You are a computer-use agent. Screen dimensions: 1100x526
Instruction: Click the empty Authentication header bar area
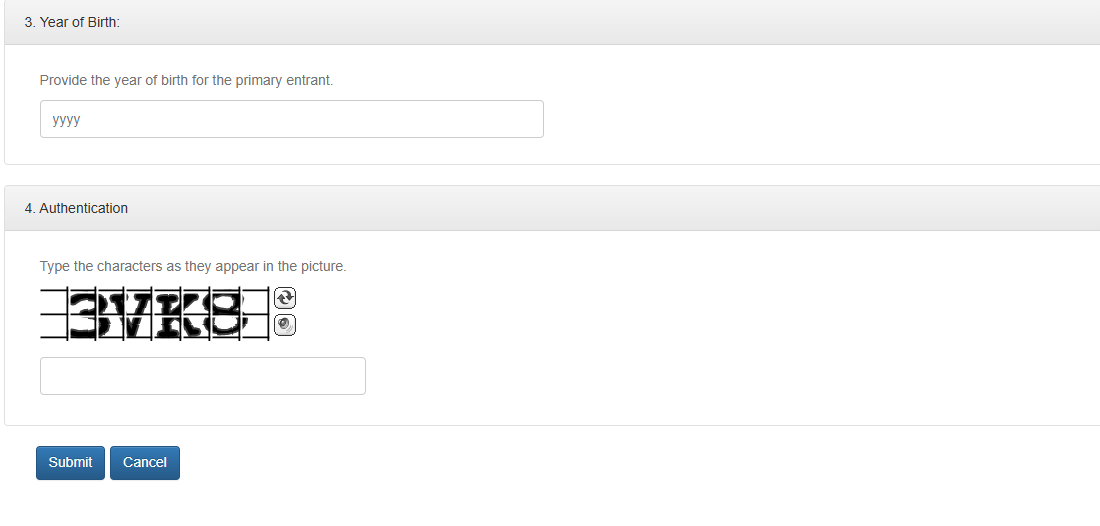(x=600, y=208)
